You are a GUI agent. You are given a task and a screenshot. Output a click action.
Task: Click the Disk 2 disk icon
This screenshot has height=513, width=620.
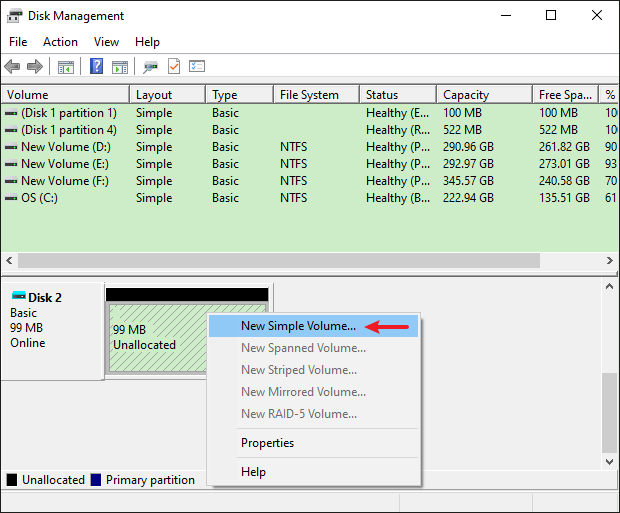coord(19,295)
